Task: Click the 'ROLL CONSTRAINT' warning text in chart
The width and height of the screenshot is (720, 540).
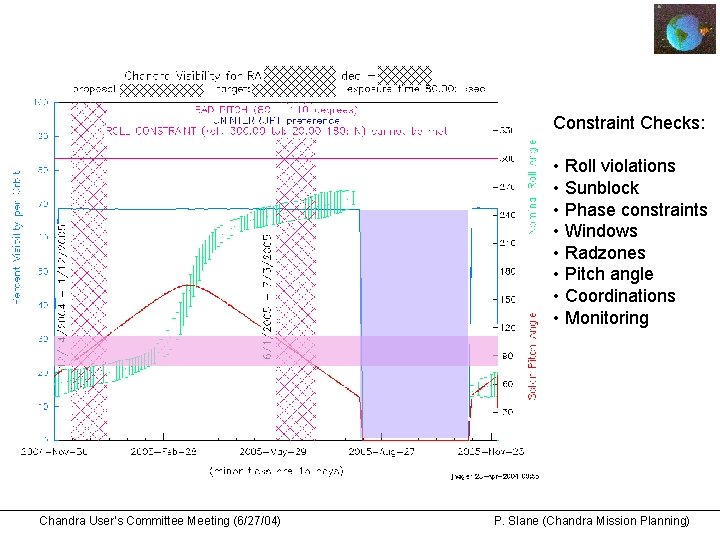Action: pyautogui.click(x=276, y=131)
